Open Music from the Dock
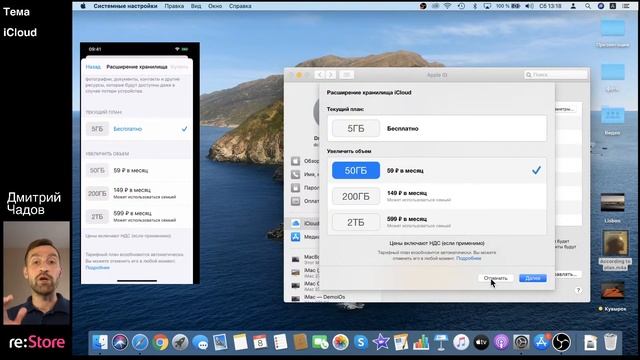This screenshot has width=640, height=360. click(461, 342)
